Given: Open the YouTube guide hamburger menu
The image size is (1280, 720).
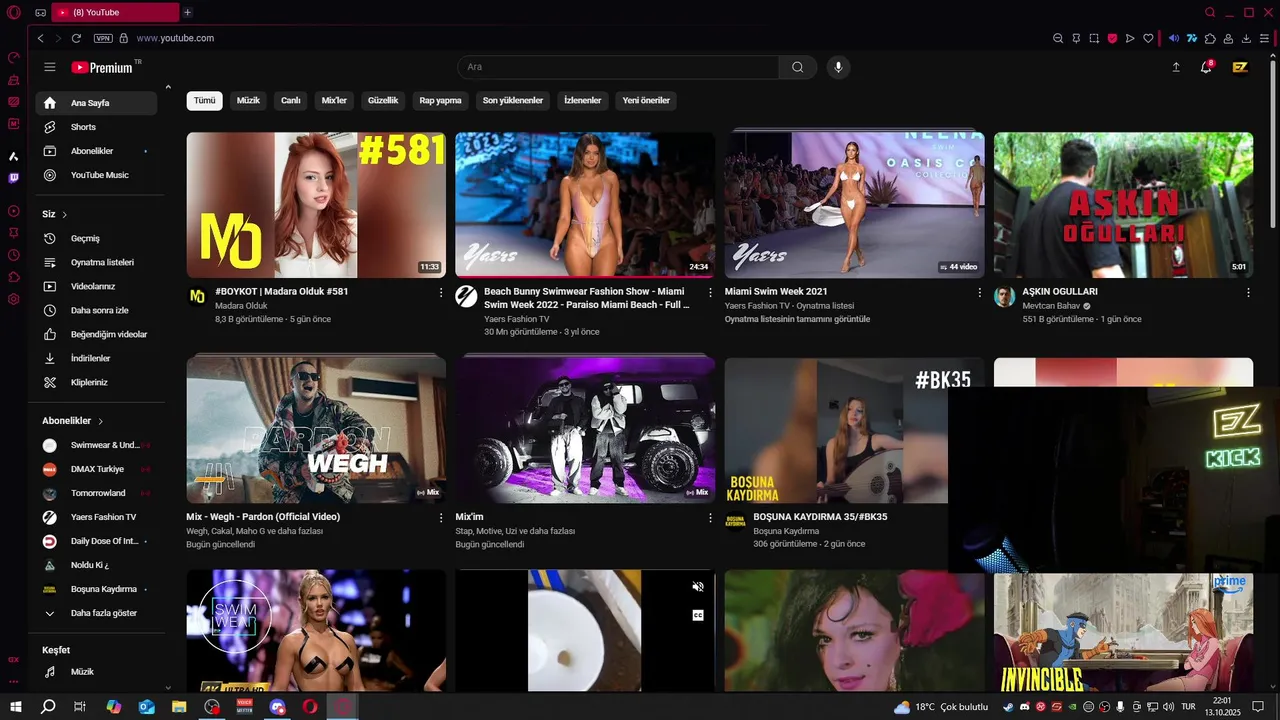Looking at the screenshot, I should 50,67.
